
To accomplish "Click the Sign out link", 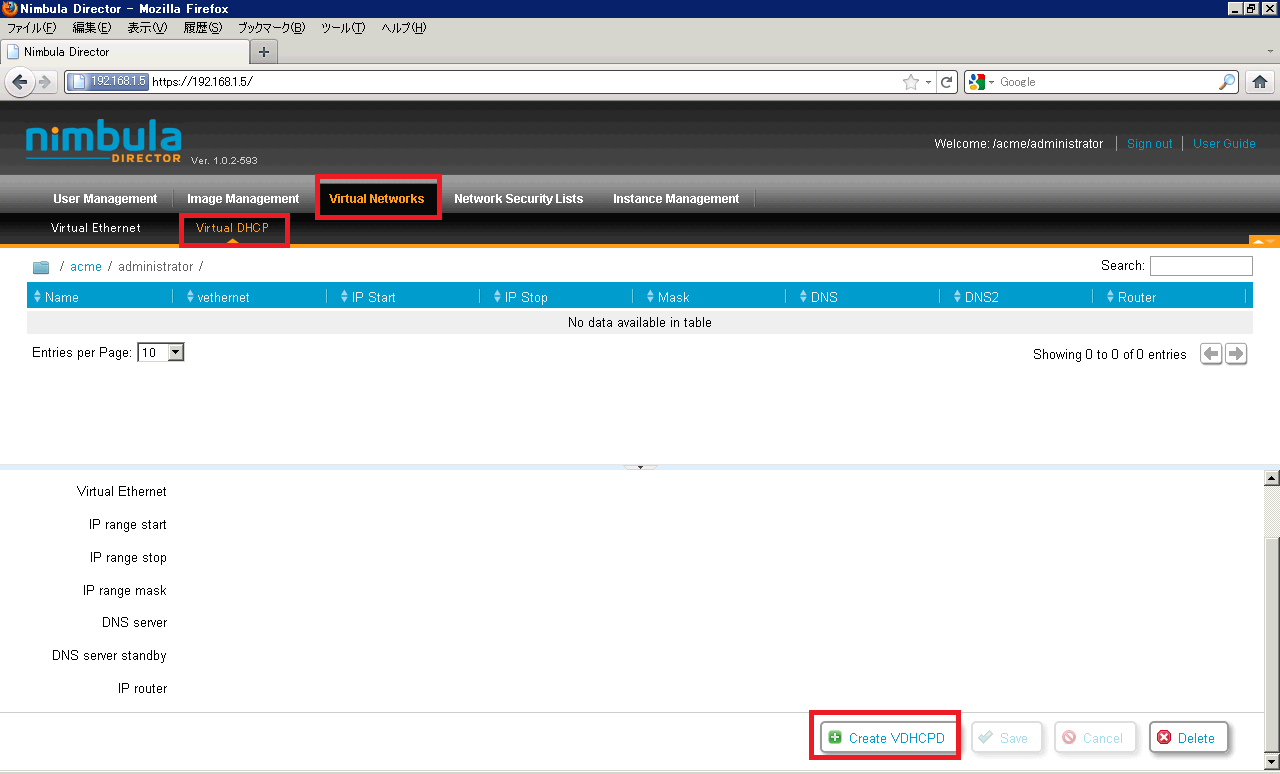I will click(x=1149, y=144).
